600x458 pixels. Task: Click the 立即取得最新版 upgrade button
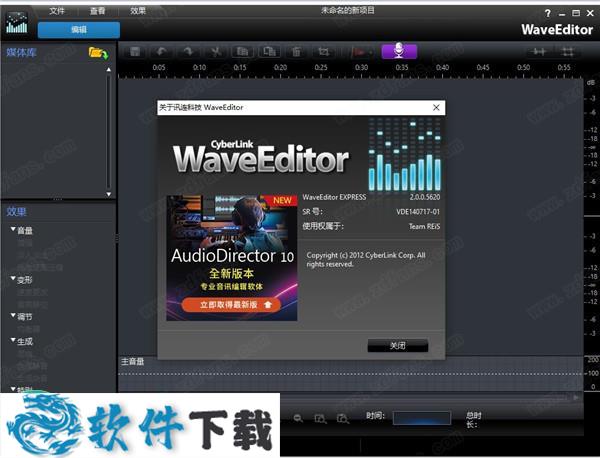point(232,305)
